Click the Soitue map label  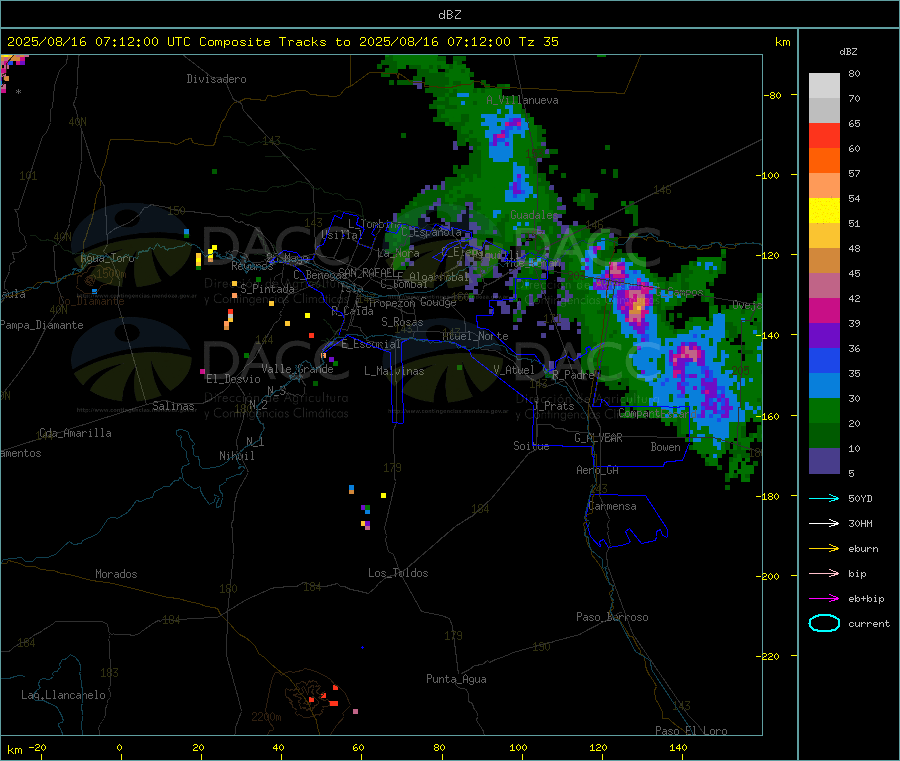point(531,446)
